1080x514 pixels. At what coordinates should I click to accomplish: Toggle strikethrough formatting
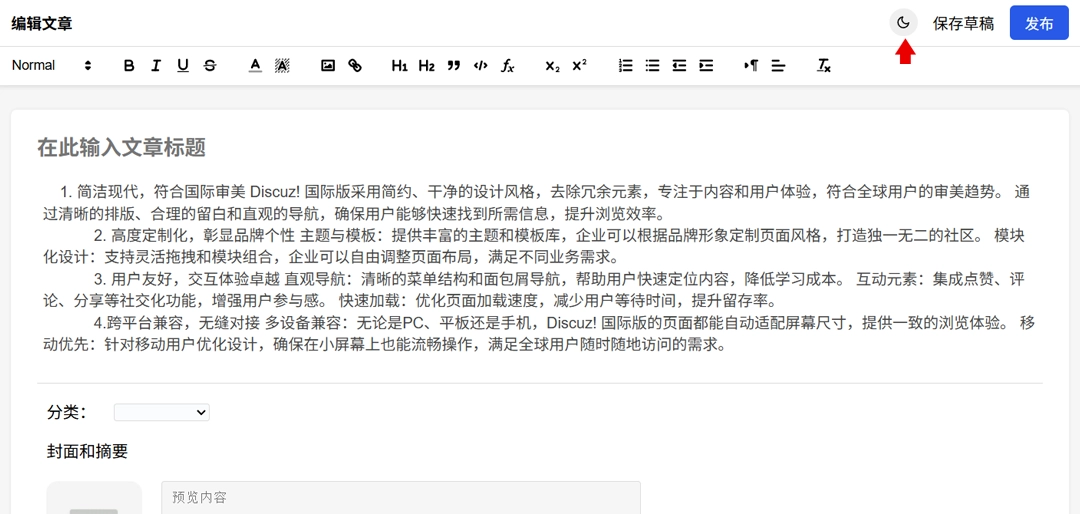coord(210,65)
